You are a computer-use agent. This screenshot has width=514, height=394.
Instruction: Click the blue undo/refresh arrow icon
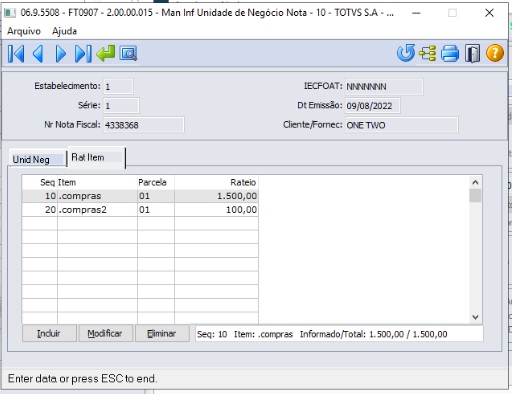pos(406,53)
